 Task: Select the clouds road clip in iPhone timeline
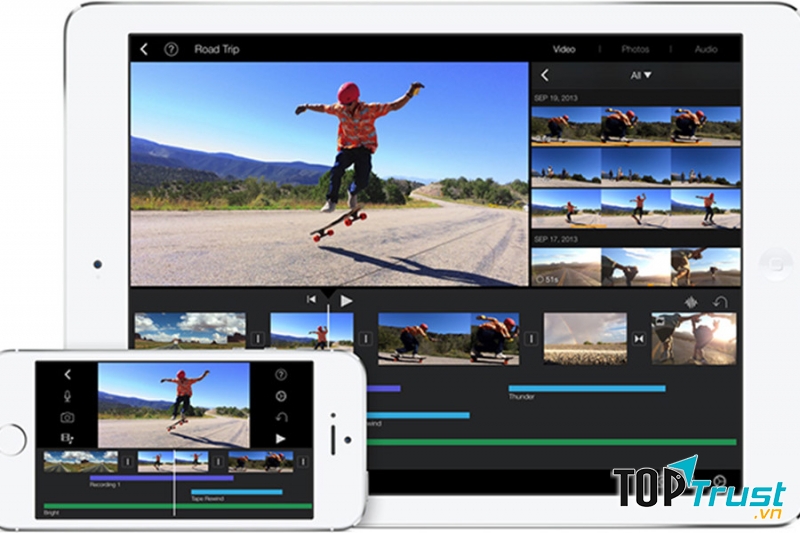(x=81, y=462)
